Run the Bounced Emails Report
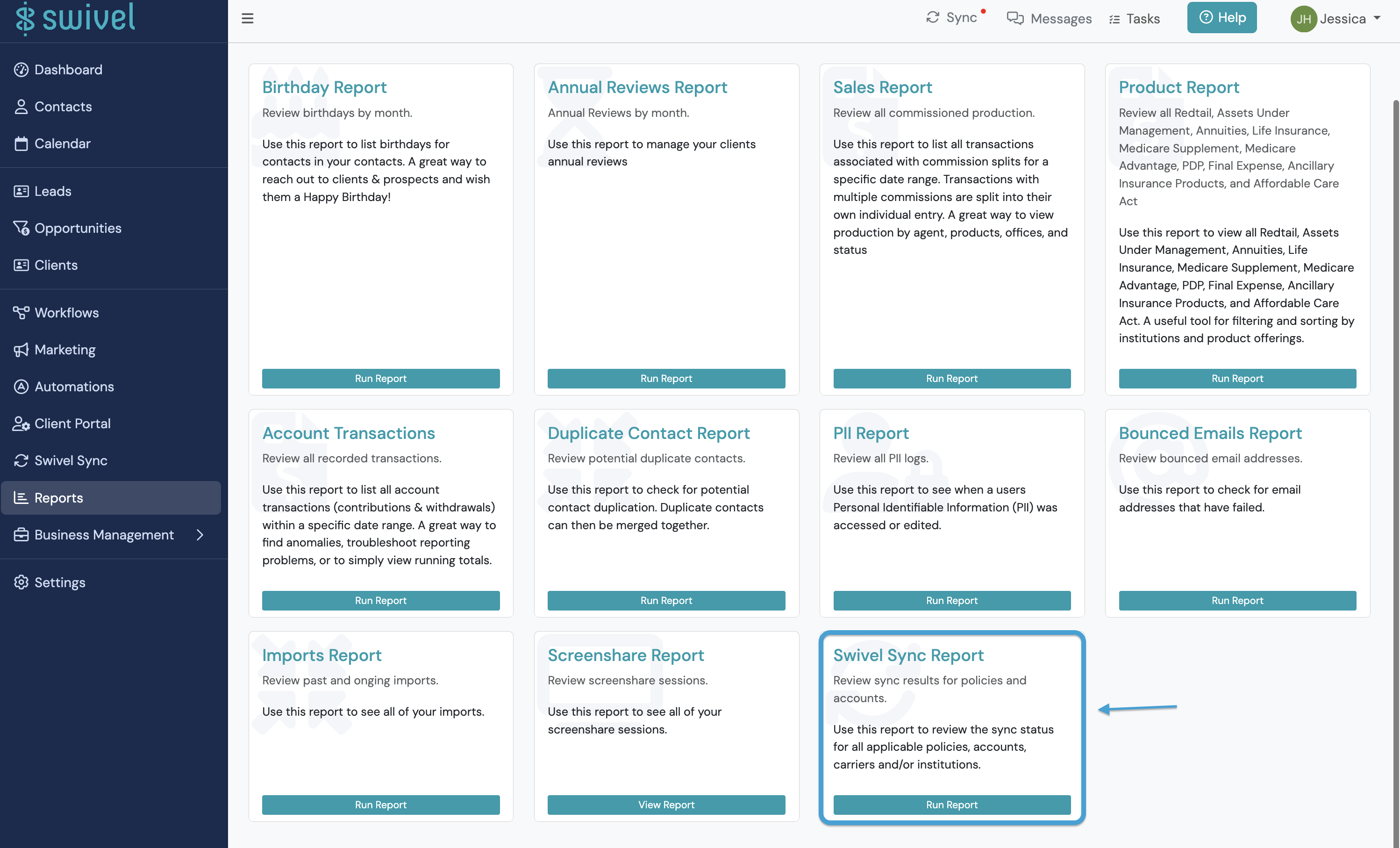Screen dimensions: 1400x848 tap(1237, 601)
